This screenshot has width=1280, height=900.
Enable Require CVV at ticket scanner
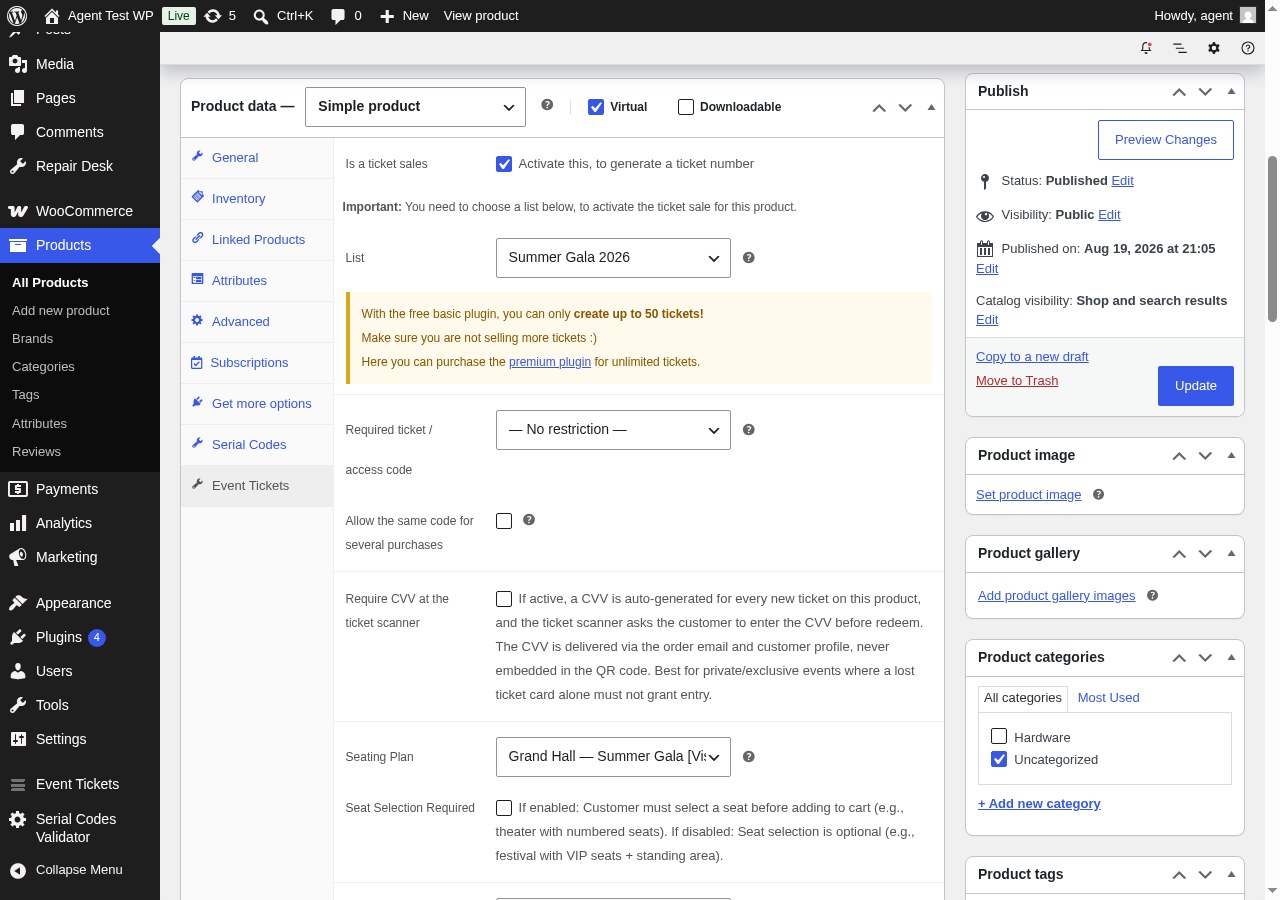tap(504, 598)
